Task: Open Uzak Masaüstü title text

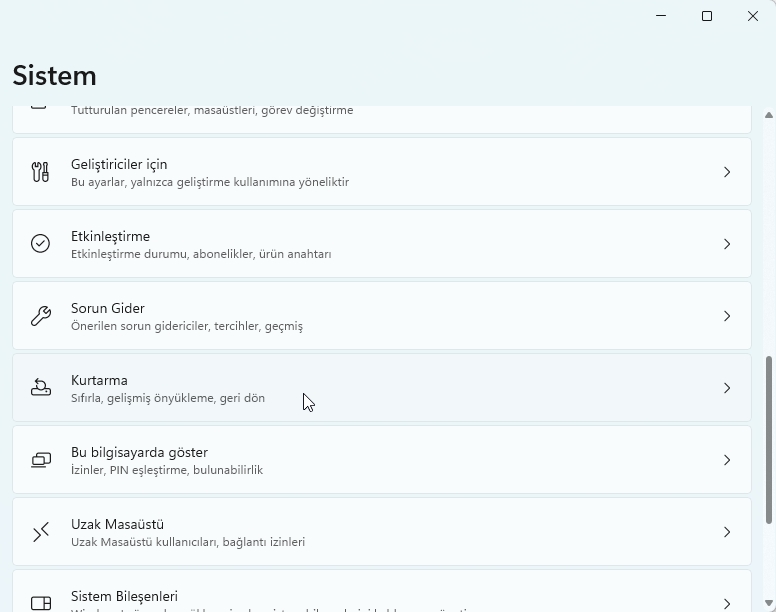Action: click(x=117, y=524)
